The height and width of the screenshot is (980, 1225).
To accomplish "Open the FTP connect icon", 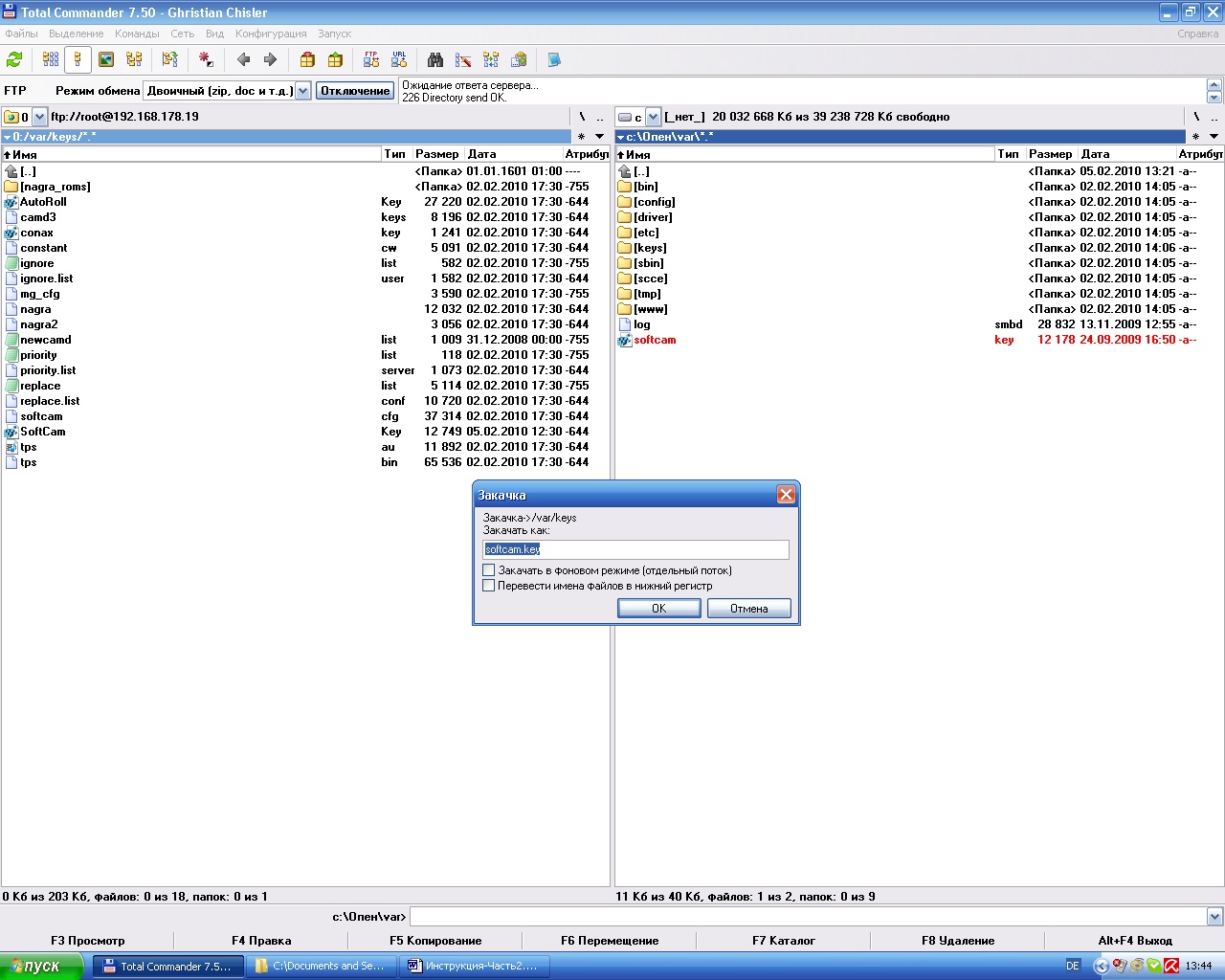I will [x=371, y=59].
